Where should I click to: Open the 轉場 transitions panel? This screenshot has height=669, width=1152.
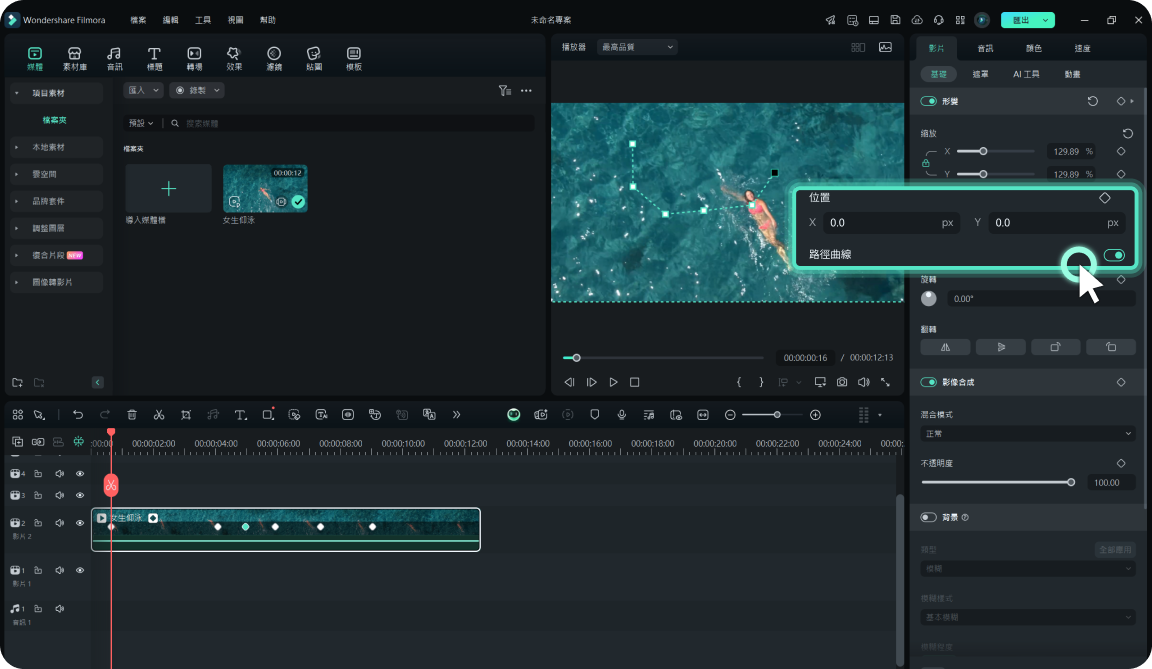pos(194,58)
